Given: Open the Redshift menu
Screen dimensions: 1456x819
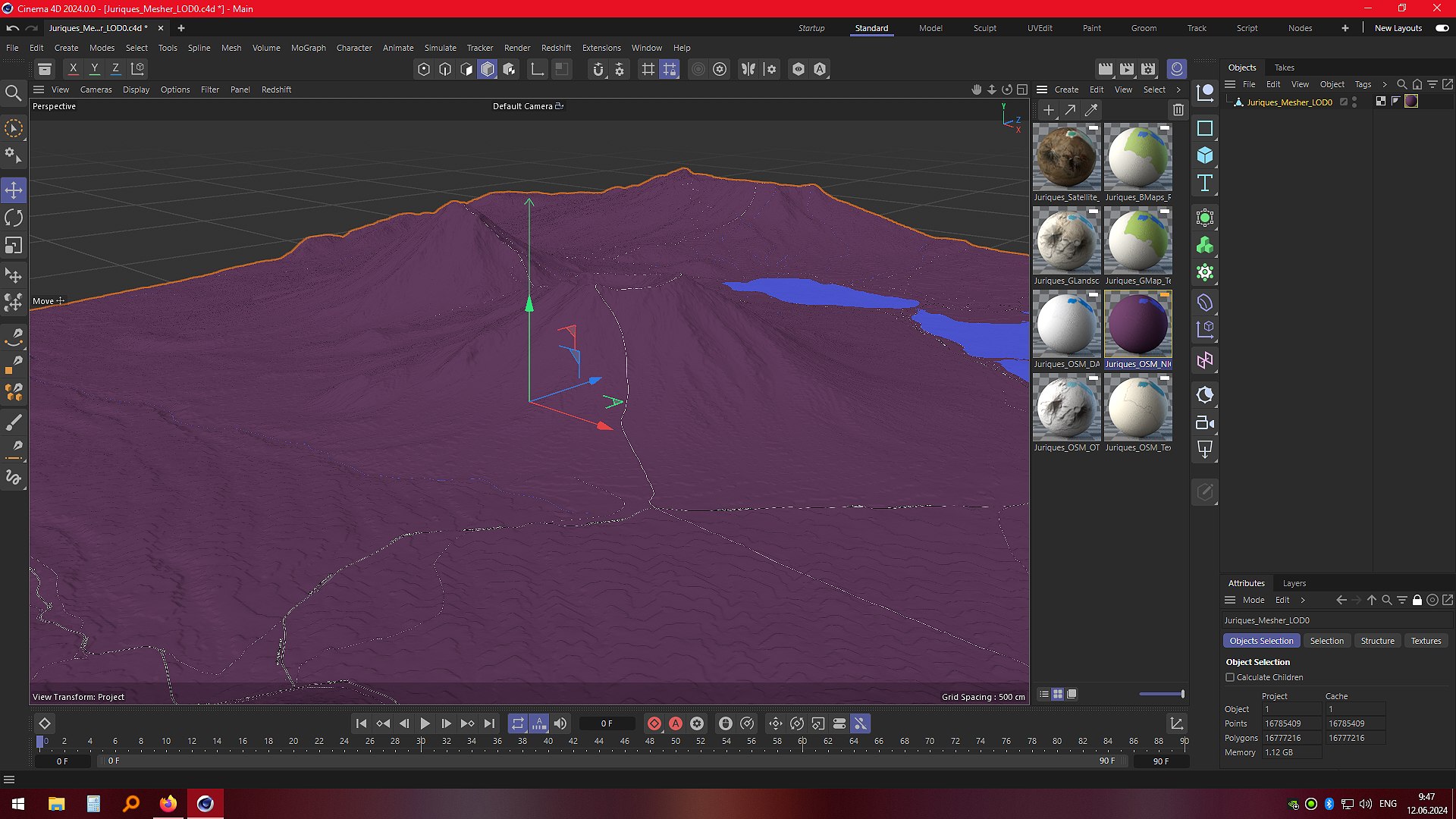Looking at the screenshot, I should pos(556,48).
